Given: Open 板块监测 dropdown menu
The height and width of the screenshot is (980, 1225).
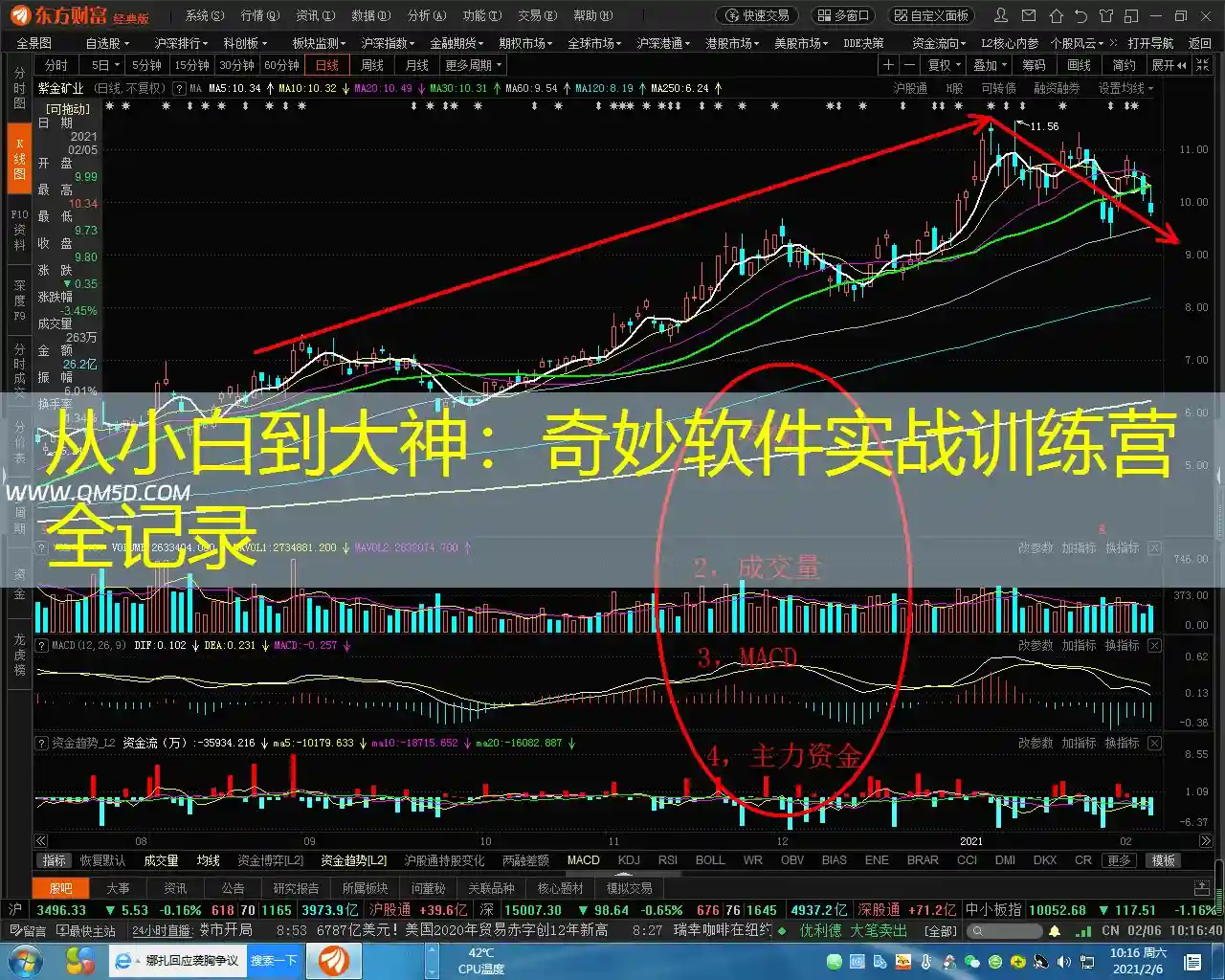Looking at the screenshot, I should coord(320,43).
